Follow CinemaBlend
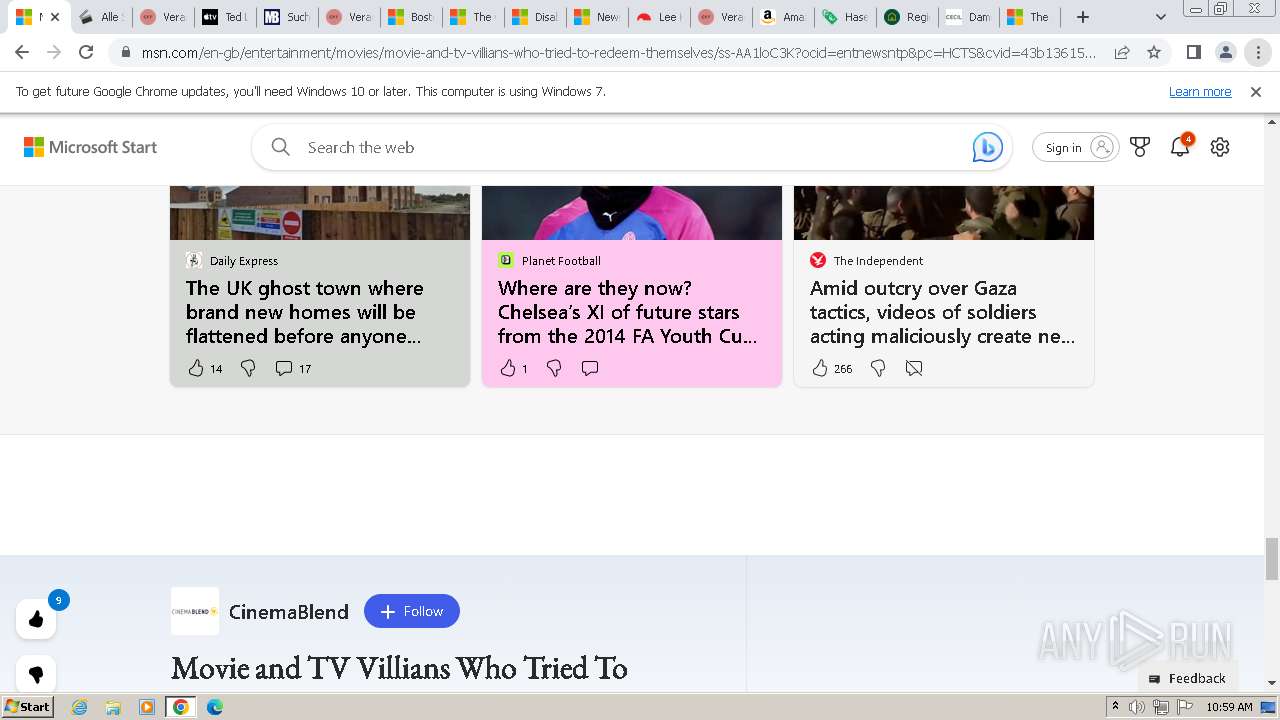The height and width of the screenshot is (720, 1280). pyautogui.click(x=412, y=611)
